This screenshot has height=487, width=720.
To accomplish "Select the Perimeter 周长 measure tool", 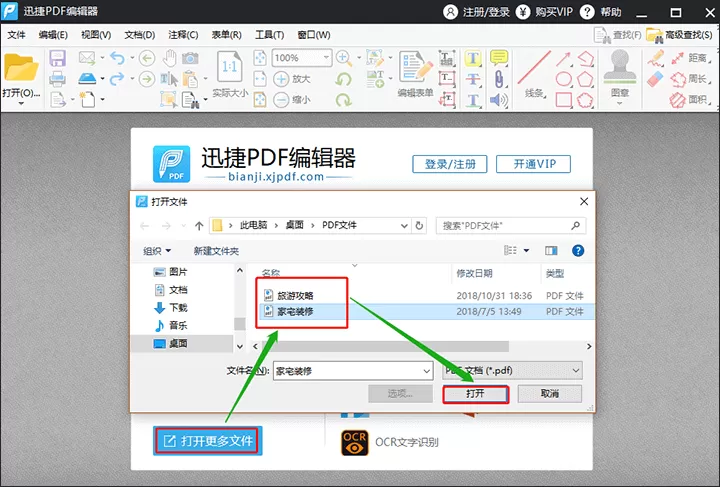I will click(x=689, y=79).
